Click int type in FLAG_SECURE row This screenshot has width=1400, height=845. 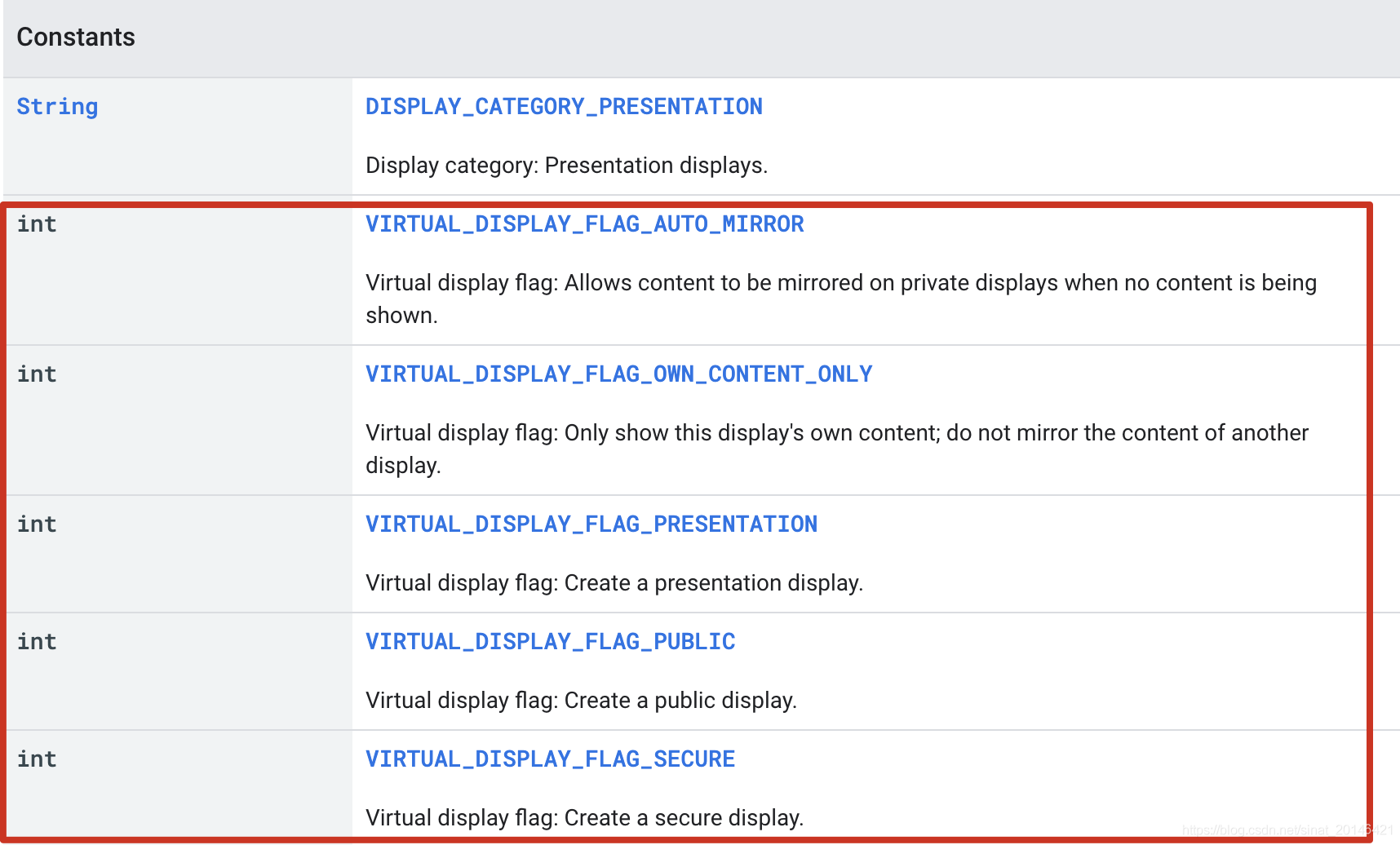(x=37, y=759)
